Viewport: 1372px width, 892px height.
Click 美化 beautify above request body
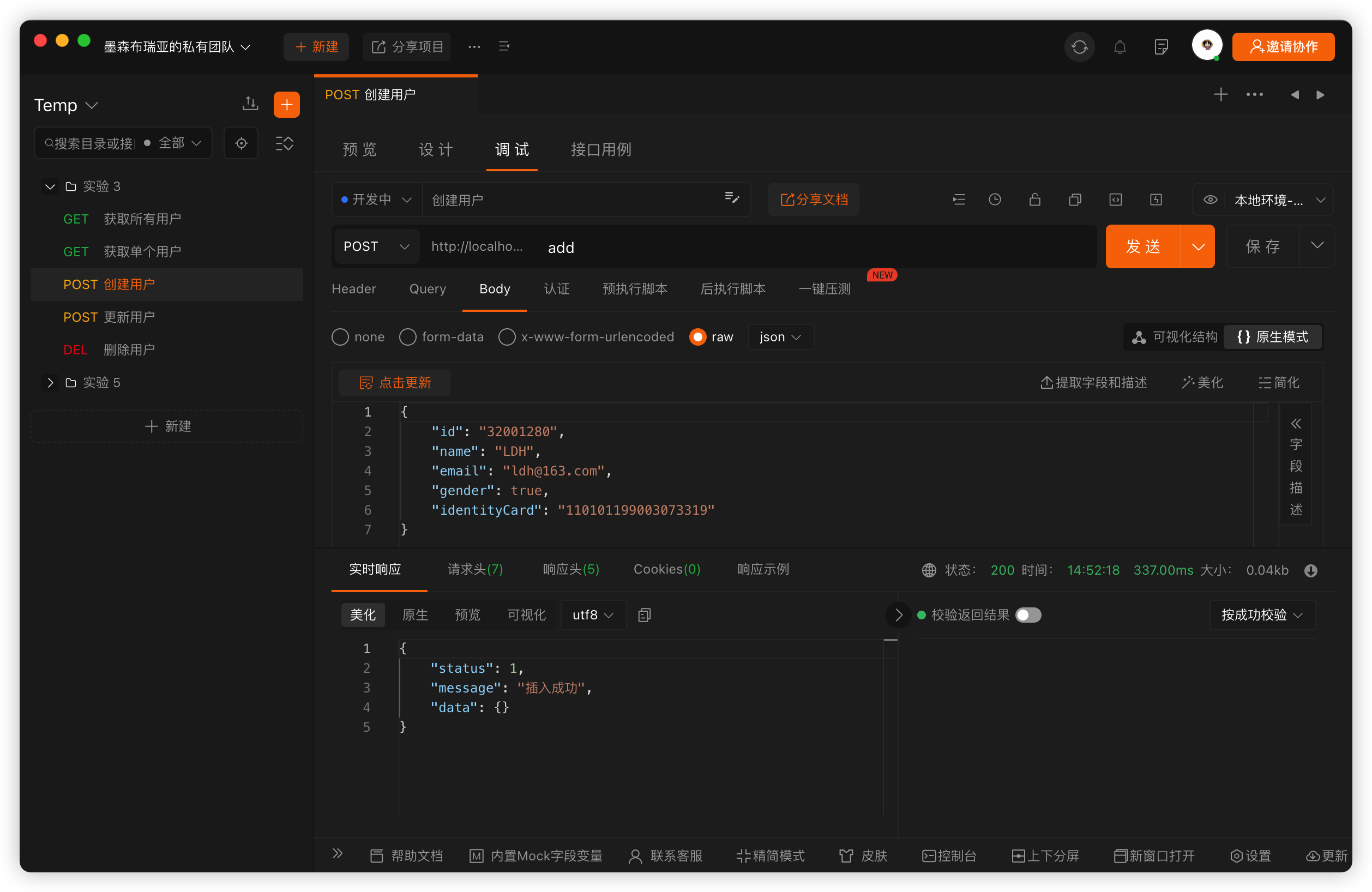1202,383
